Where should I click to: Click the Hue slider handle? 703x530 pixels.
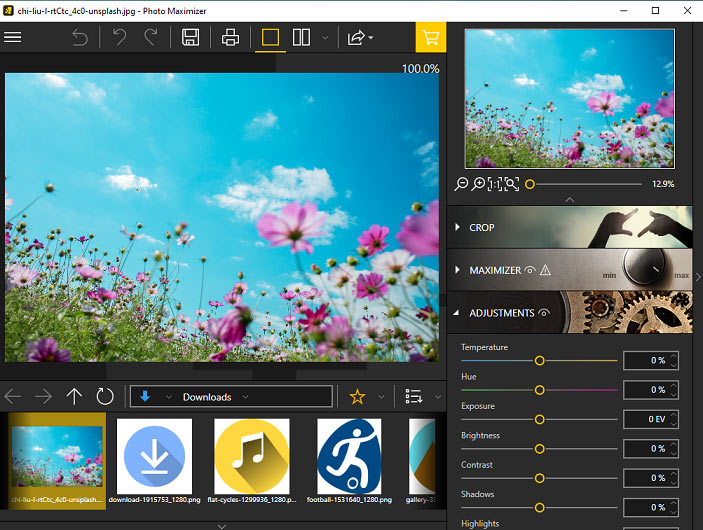[539, 390]
